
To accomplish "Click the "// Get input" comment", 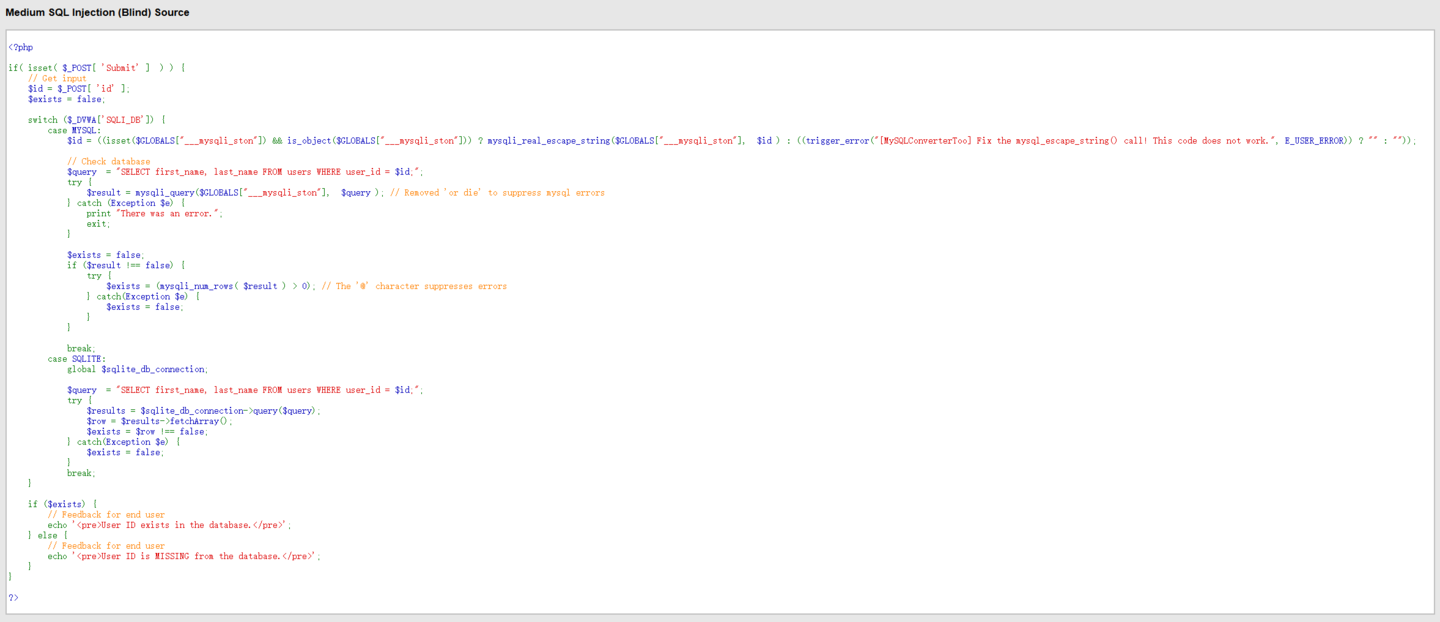I will [x=57, y=78].
